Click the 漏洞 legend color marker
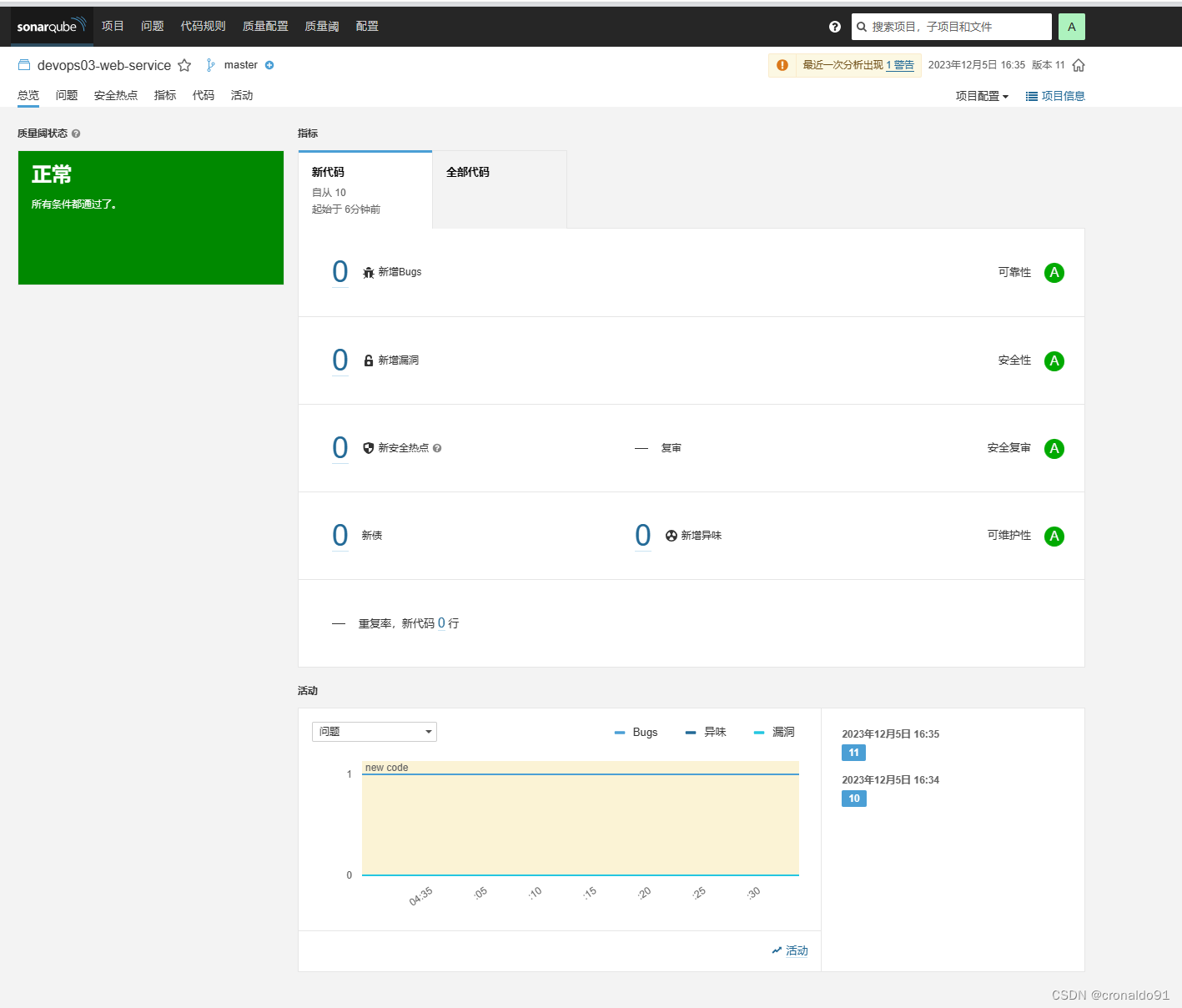The height and width of the screenshot is (1008, 1182). tap(759, 733)
